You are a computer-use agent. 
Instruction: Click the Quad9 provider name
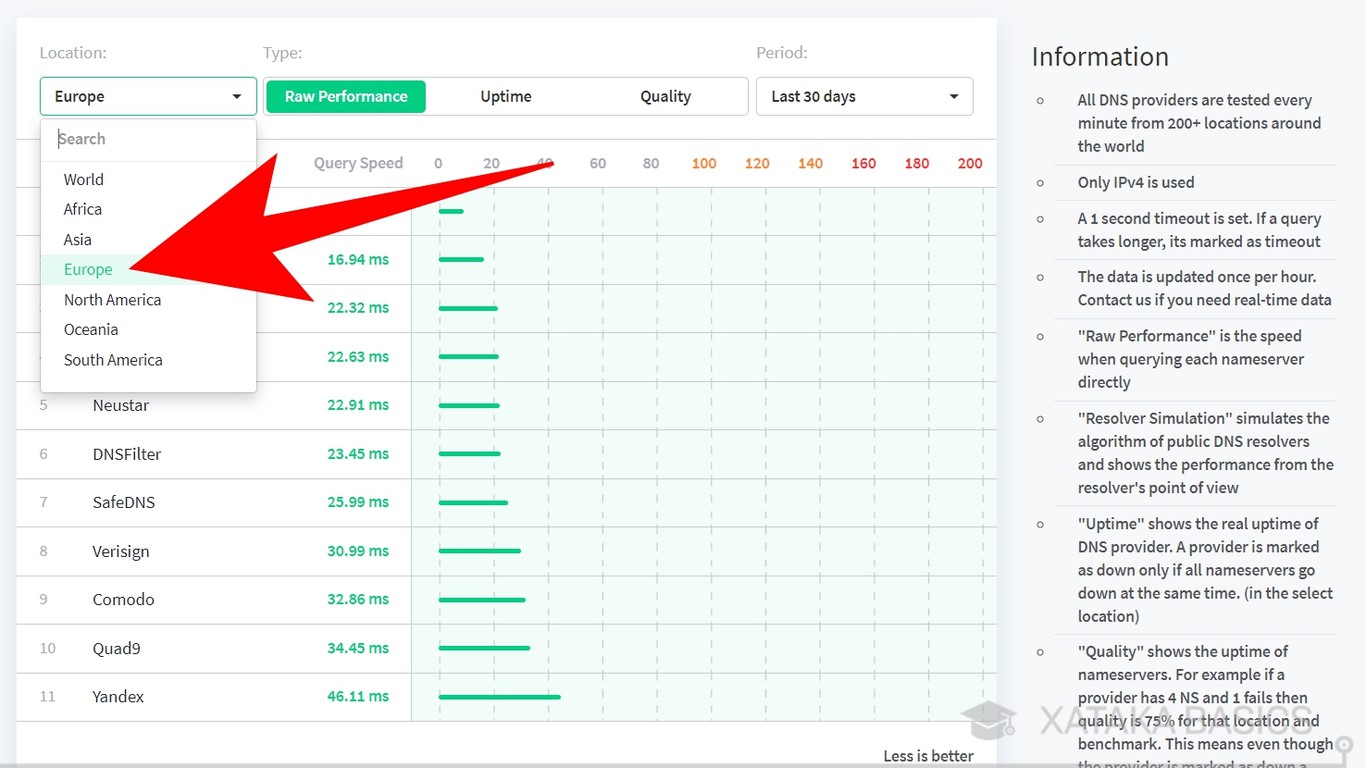(x=117, y=649)
